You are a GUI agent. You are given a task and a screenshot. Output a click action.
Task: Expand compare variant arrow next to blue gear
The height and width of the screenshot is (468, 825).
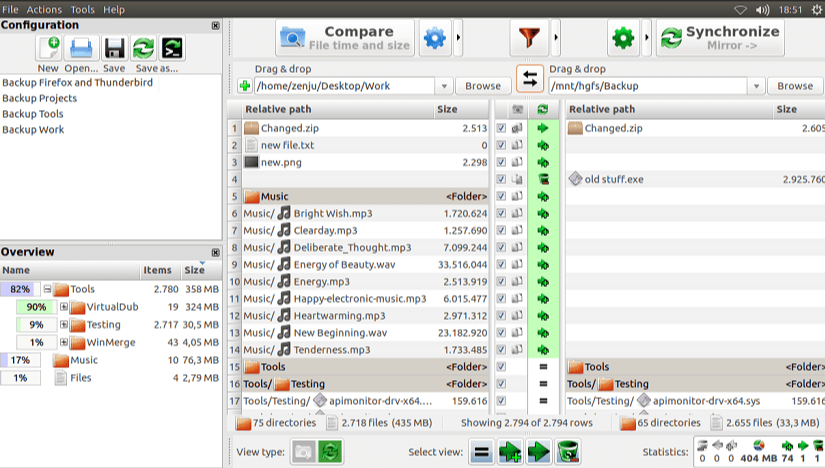point(458,38)
